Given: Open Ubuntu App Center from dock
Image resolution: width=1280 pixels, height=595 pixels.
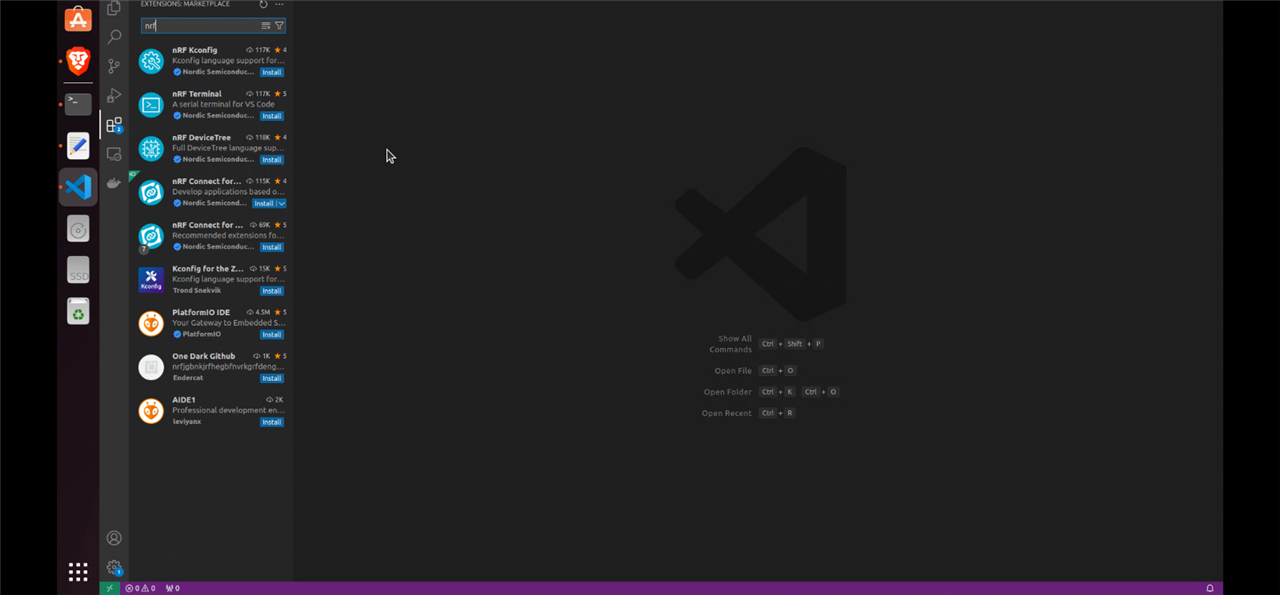Looking at the screenshot, I should point(78,19).
